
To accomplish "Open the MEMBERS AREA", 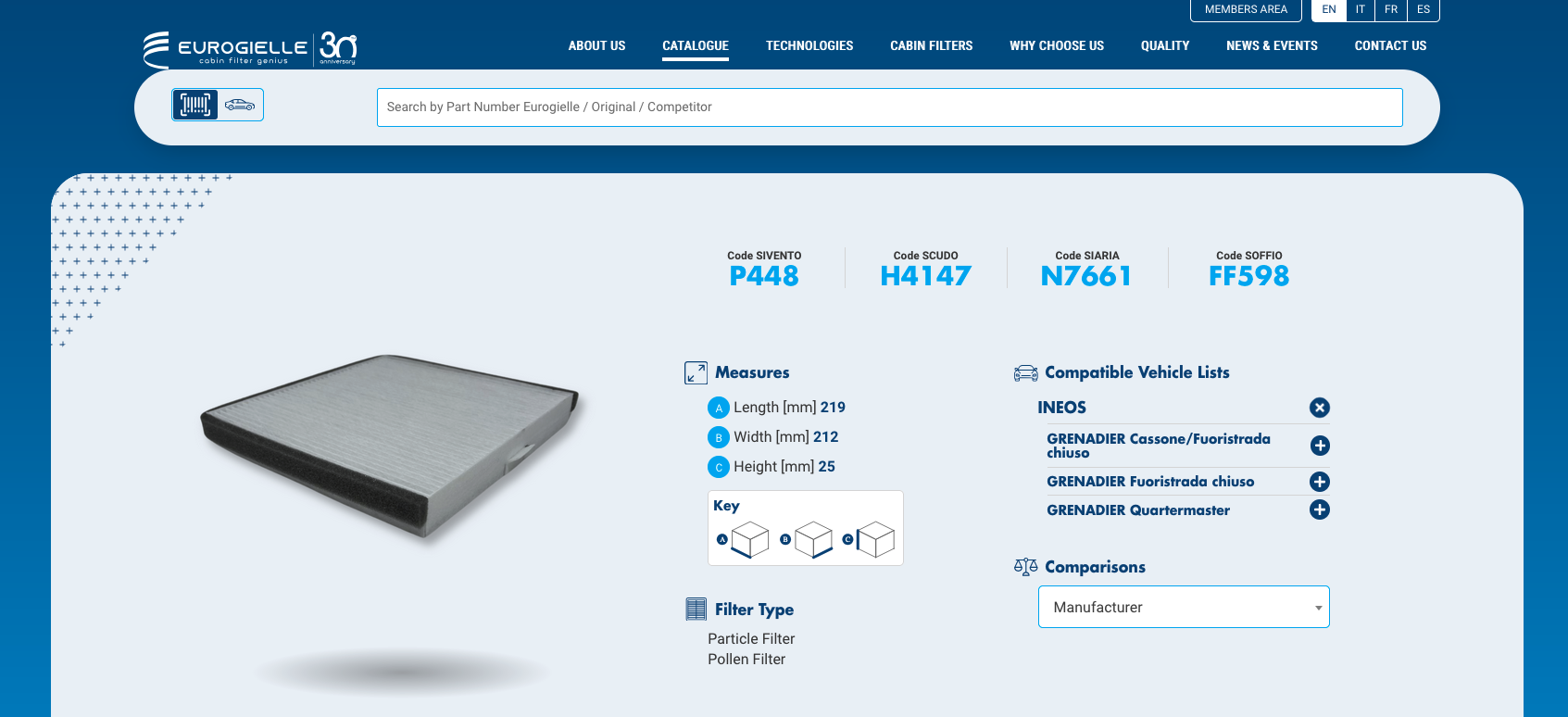I will pos(1246,10).
